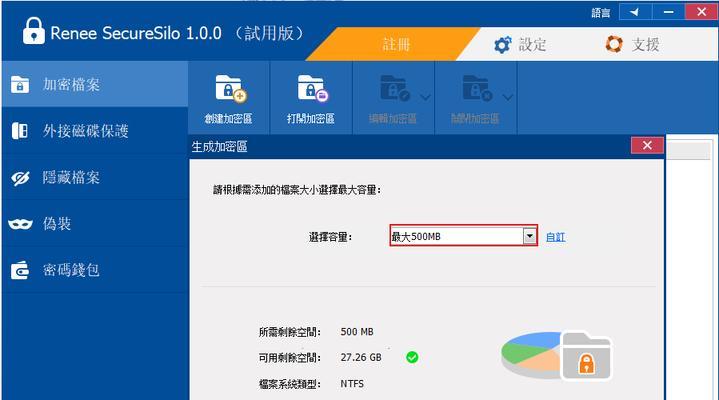Click the '500 MB' required space value
This screenshot has width=719, height=400.
click(x=357, y=332)
